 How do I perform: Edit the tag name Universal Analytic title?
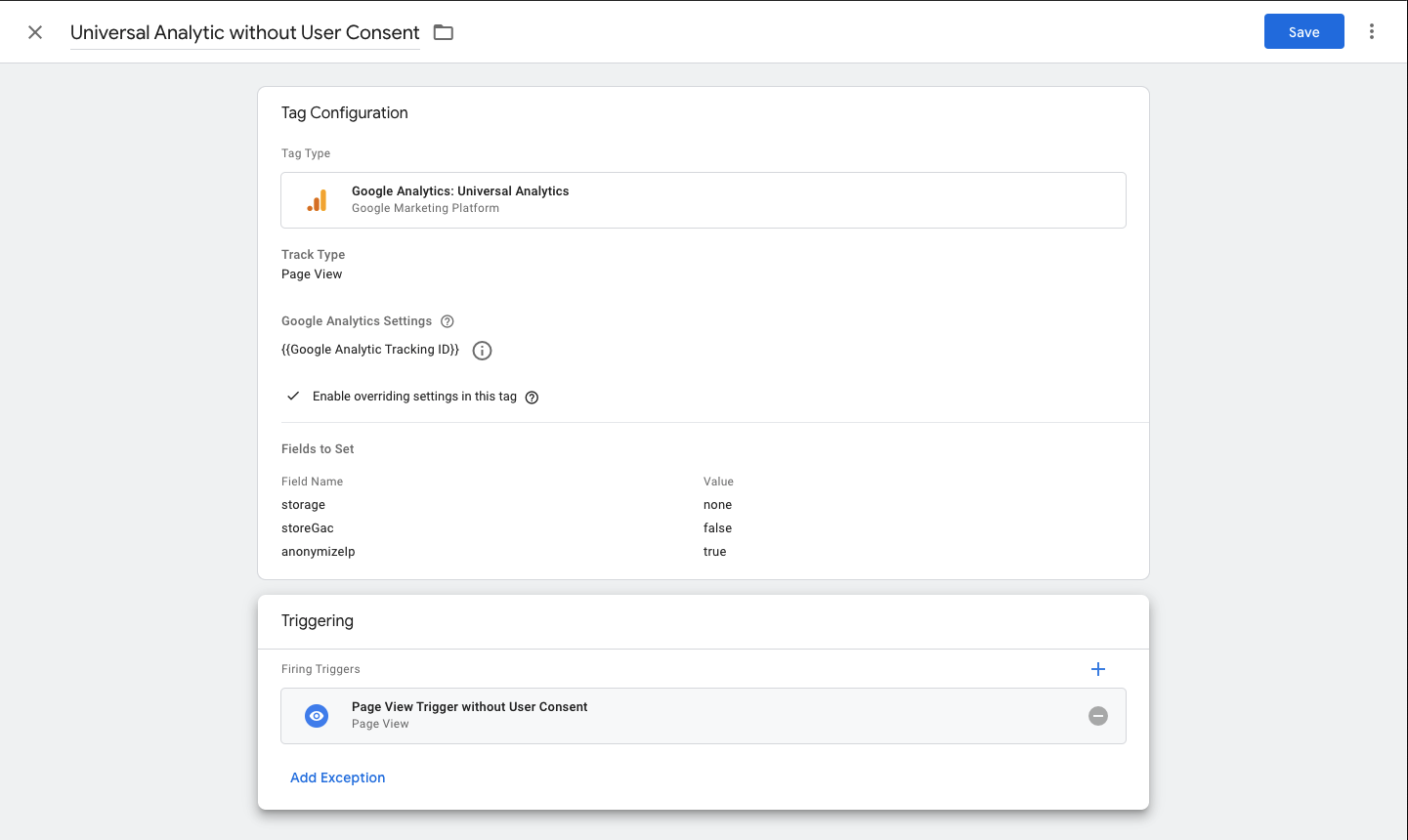click(245, 32)
